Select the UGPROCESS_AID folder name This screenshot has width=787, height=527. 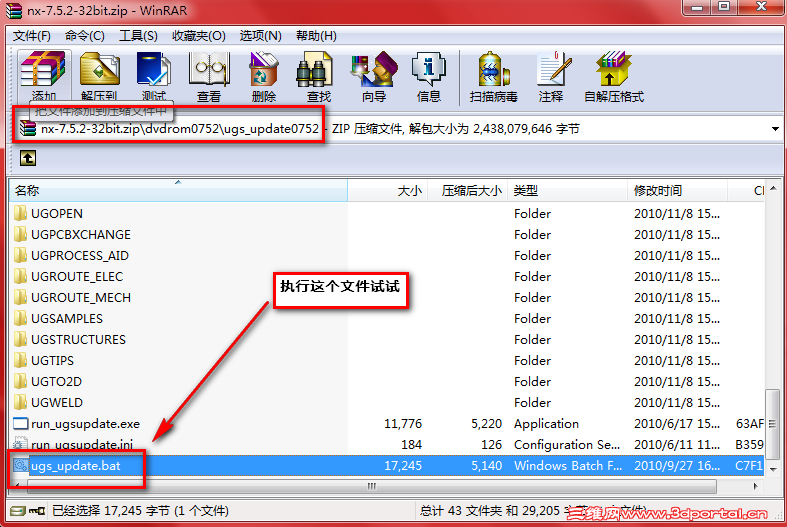pos(80,255)
